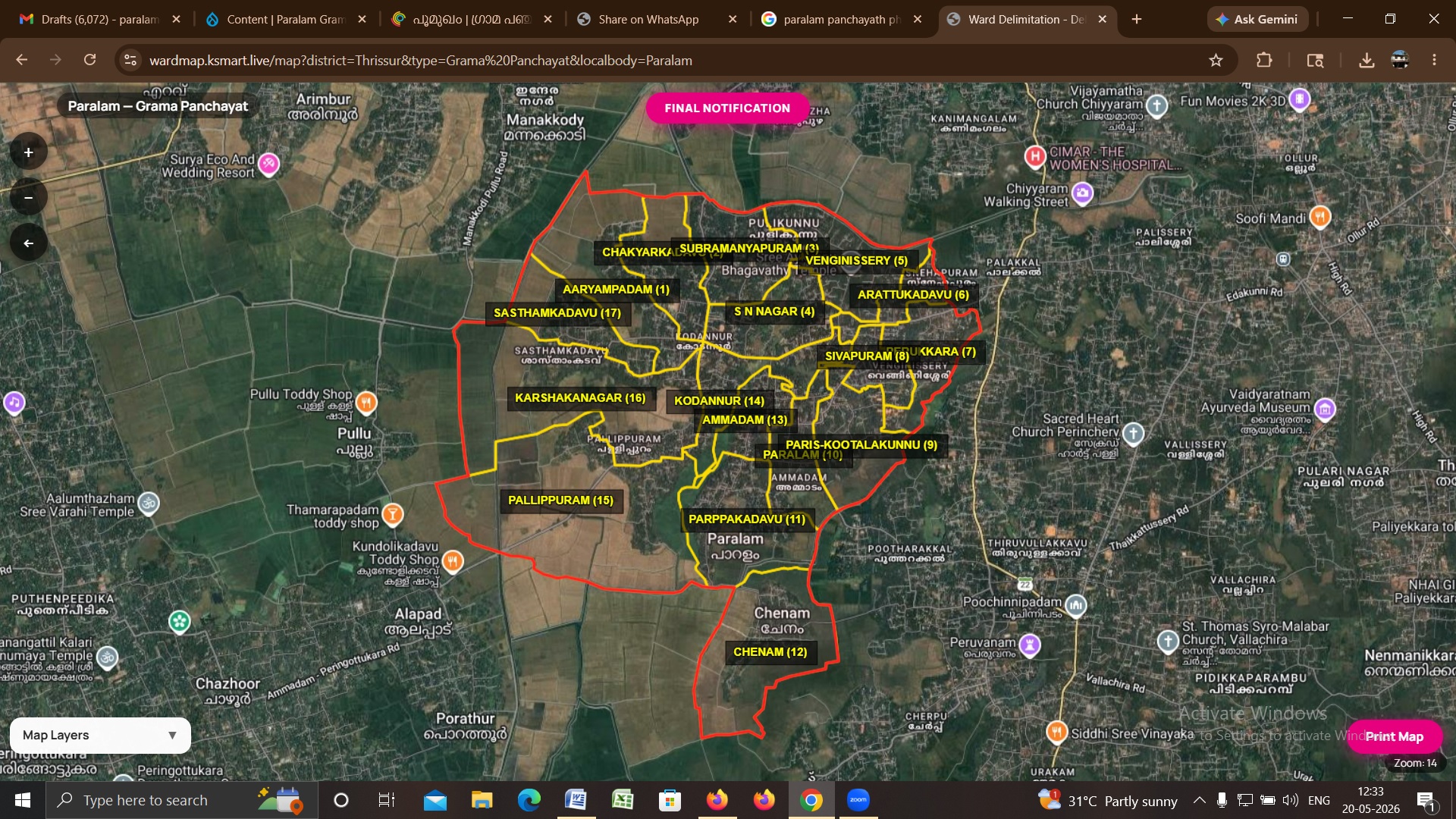Zoom in on the ward map

point(29,152)
